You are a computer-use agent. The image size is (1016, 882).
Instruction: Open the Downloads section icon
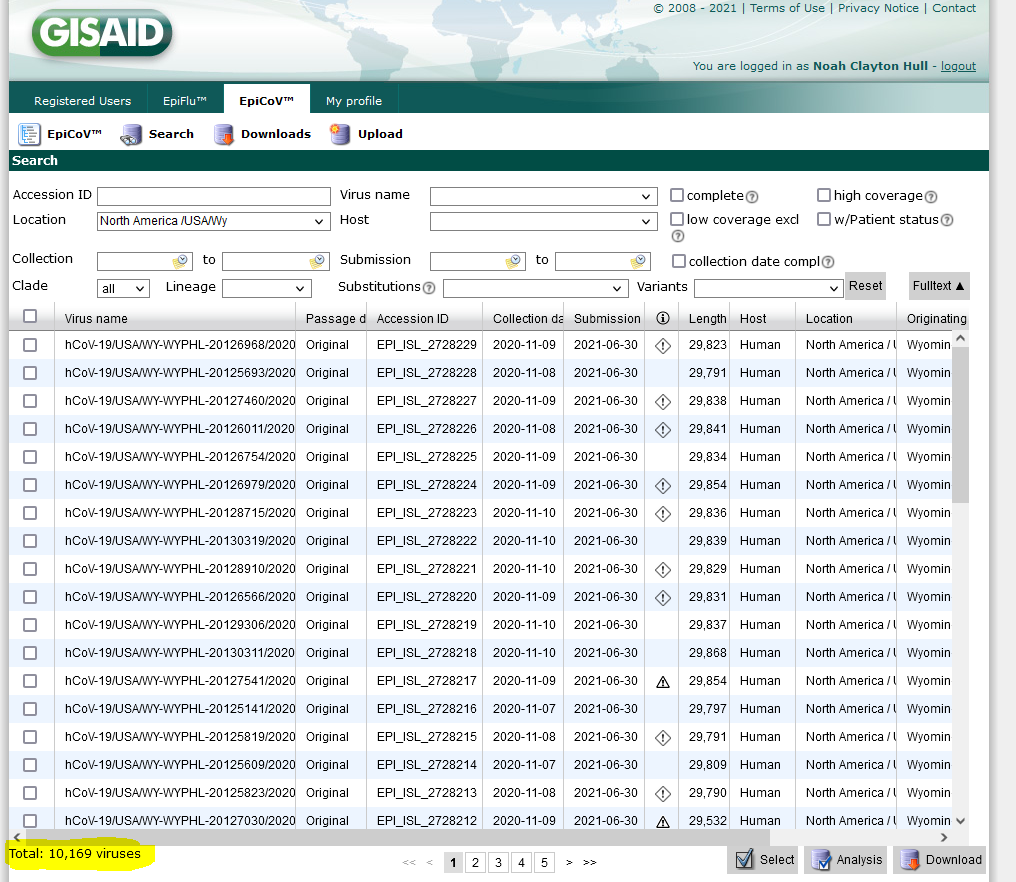[x=225, y=133]
